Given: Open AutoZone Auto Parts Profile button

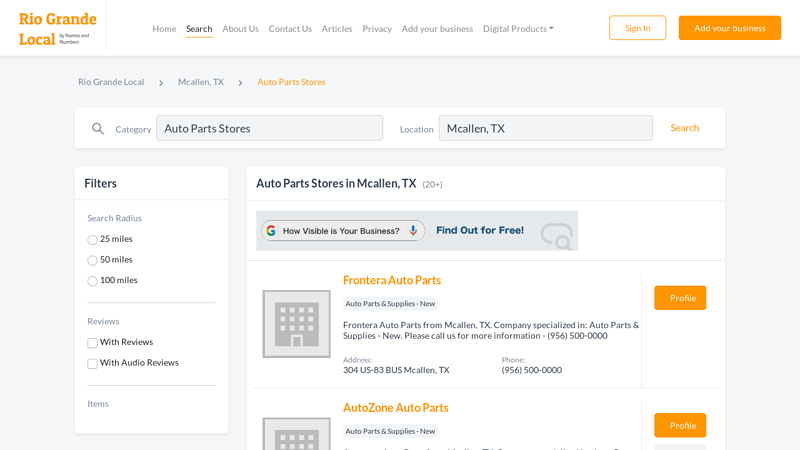Looking at the screenshot, I should (x=680, y=426).
